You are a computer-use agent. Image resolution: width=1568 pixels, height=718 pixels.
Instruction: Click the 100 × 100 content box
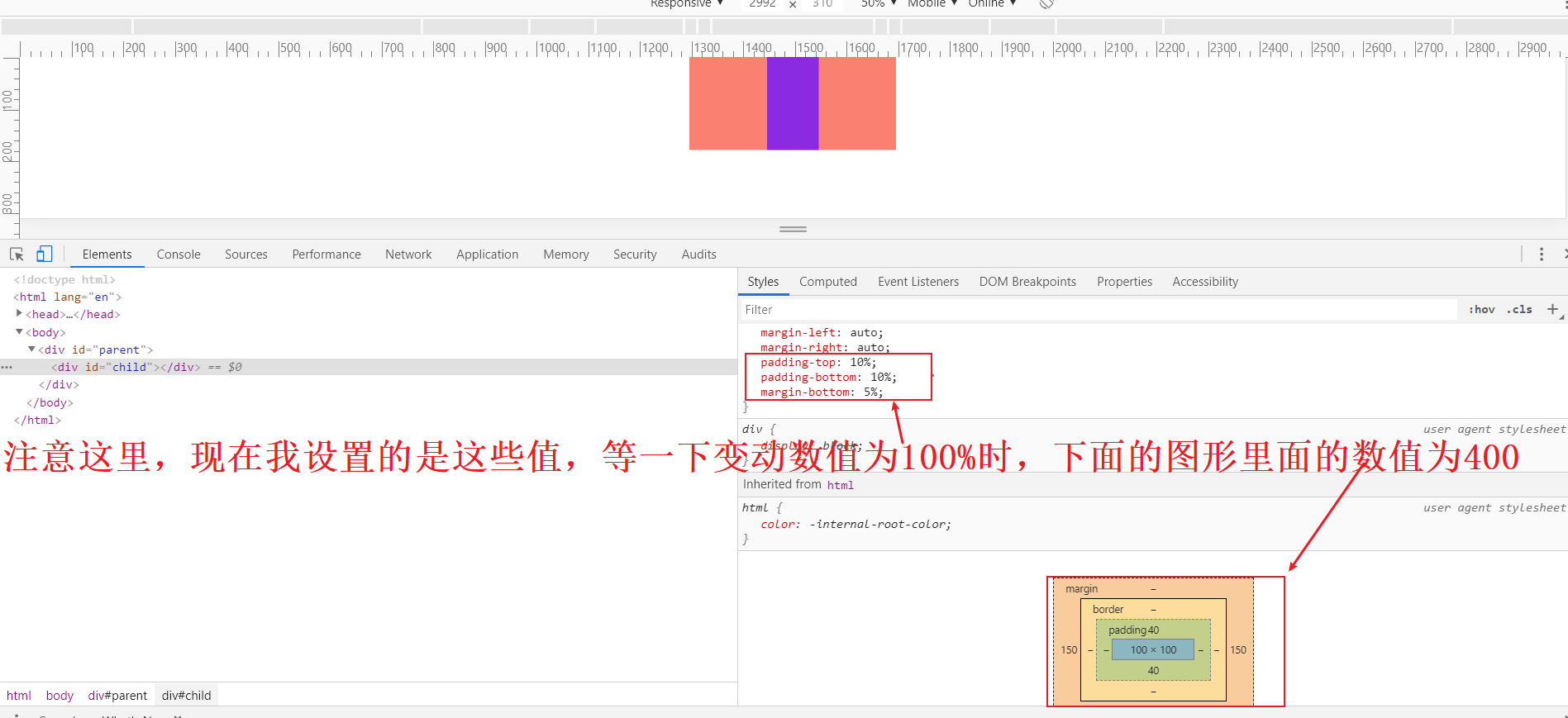click(x=1153, y=650)
